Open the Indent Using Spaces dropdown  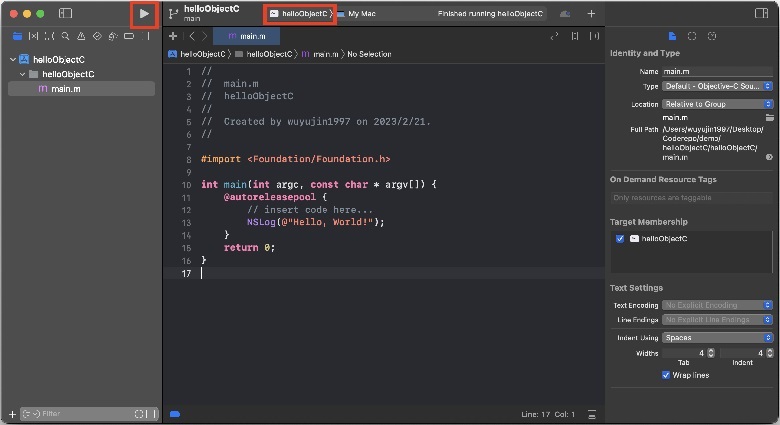click(717, 337)
